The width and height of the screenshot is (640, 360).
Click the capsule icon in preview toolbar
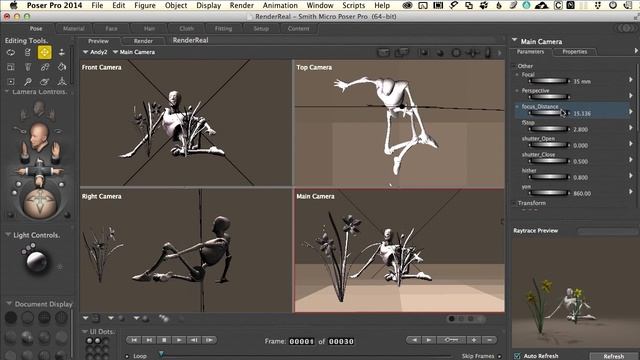488,53
